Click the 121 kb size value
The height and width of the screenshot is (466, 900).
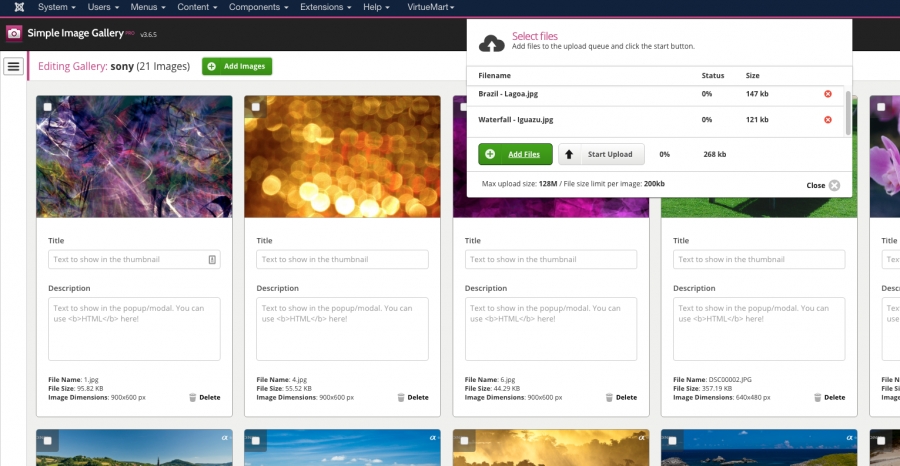click(x=757, y=119)
